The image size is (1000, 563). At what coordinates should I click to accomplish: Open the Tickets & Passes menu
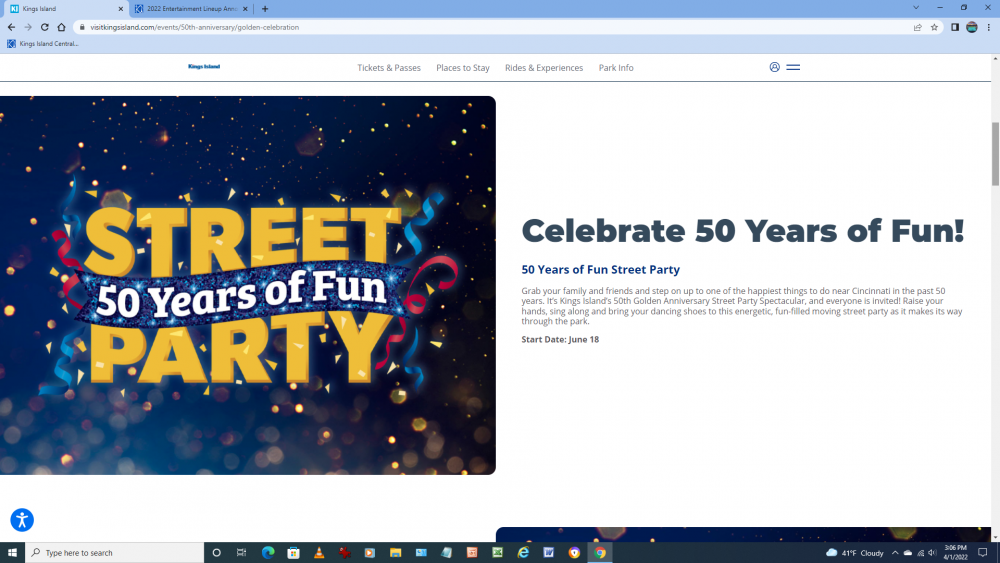pos(389,68)
